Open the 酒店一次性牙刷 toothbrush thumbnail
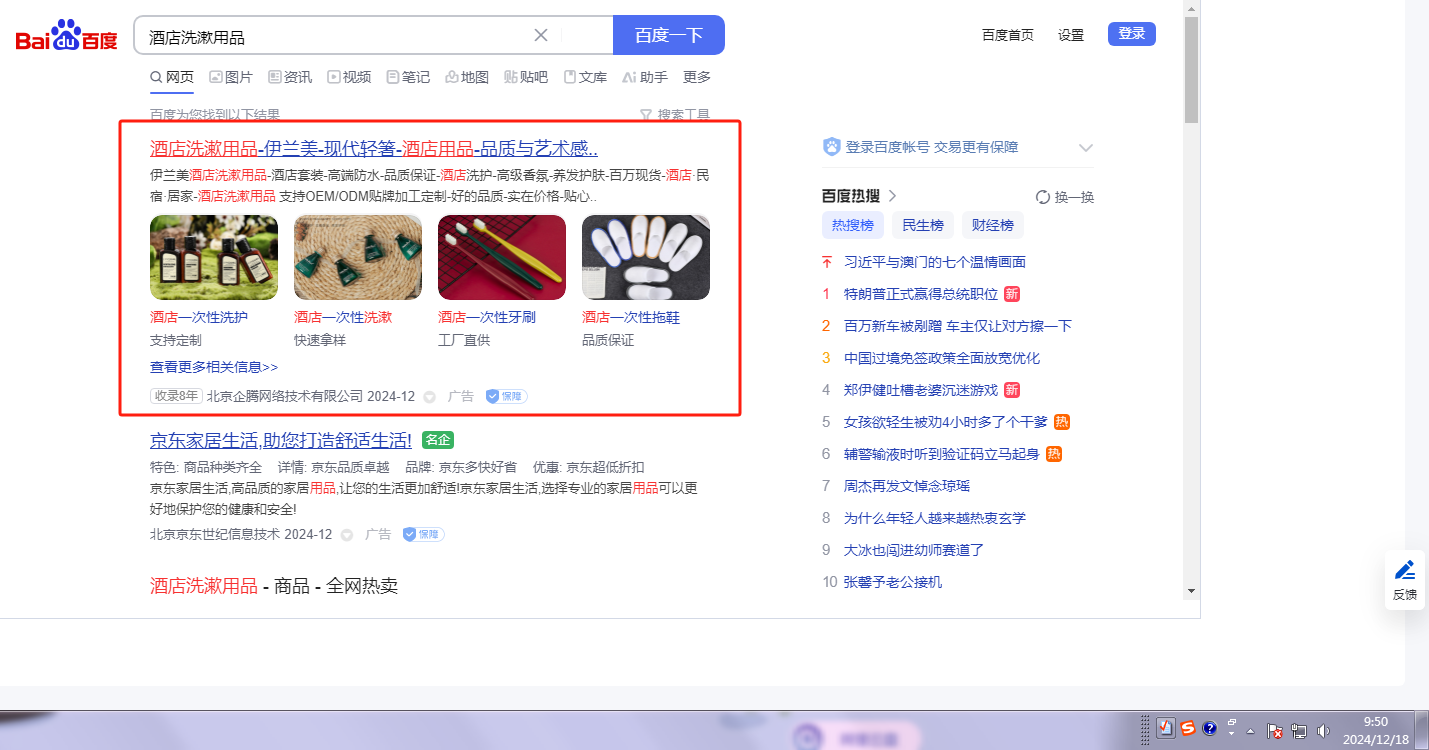The height and width of the screenshot is (750, 1429). (x=502, y=258)
